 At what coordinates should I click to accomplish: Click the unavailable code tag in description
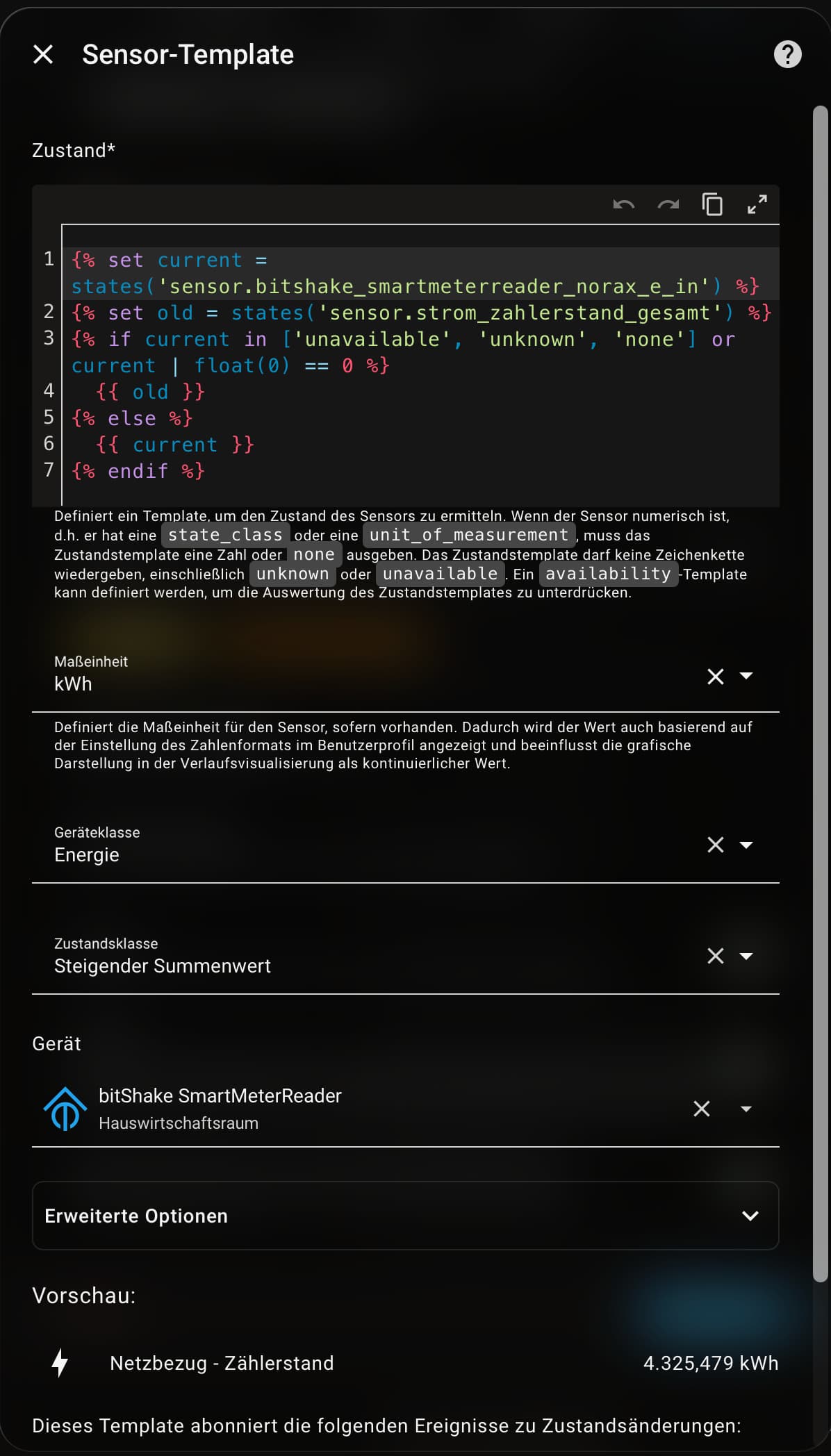(441, 574)
